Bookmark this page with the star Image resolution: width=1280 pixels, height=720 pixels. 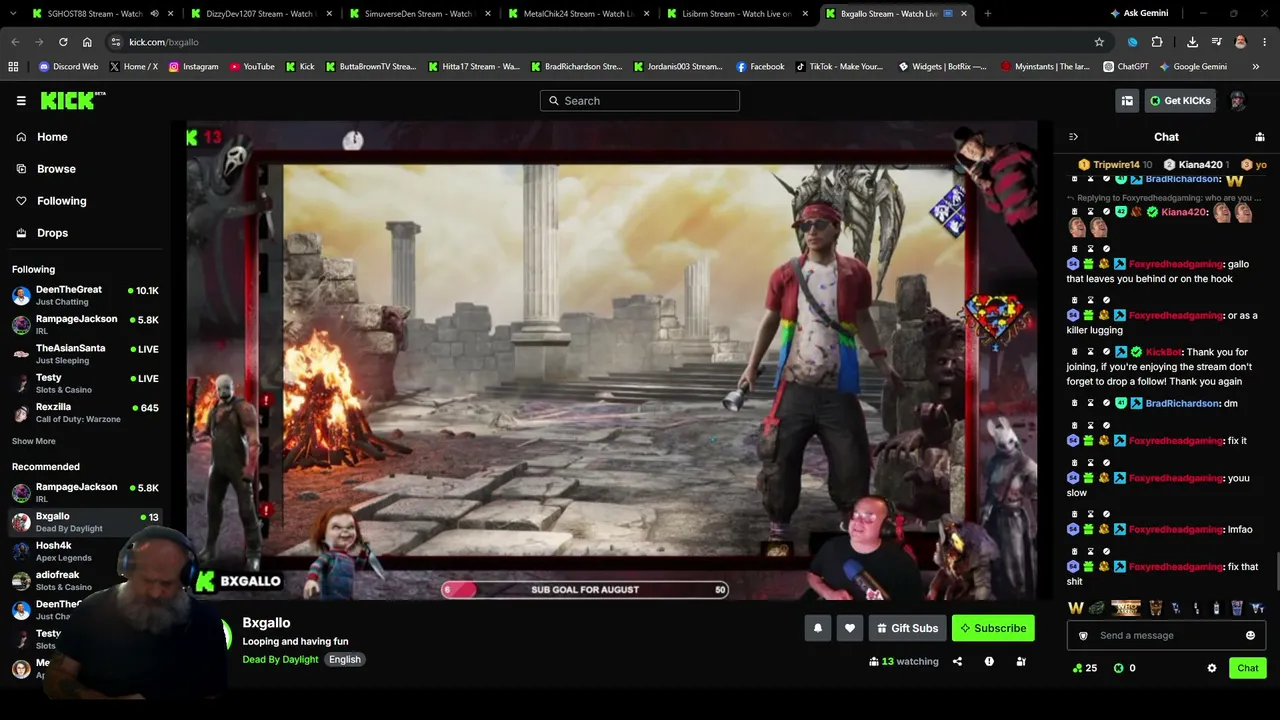pos(1099,42)
